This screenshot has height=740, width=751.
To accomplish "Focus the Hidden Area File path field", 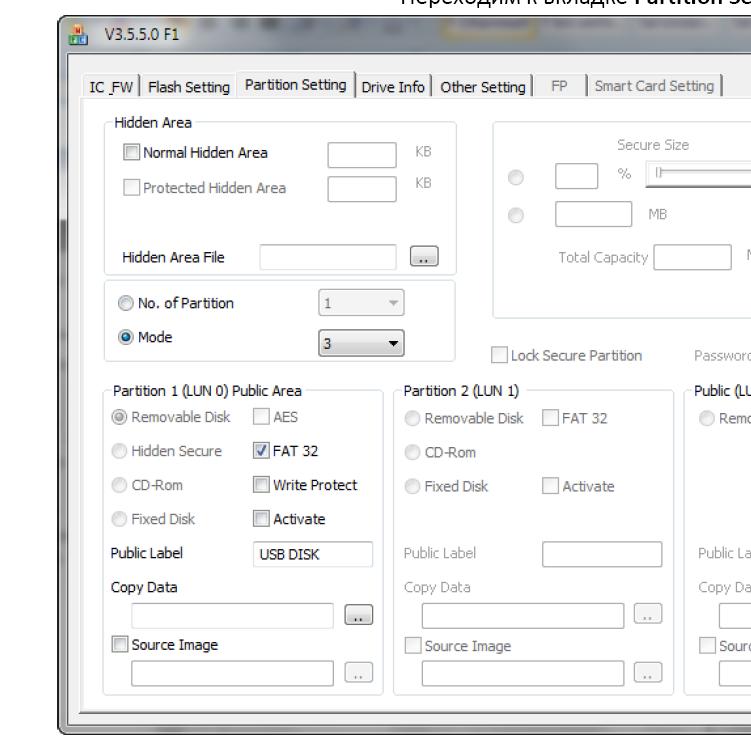I will coord(328,257).
